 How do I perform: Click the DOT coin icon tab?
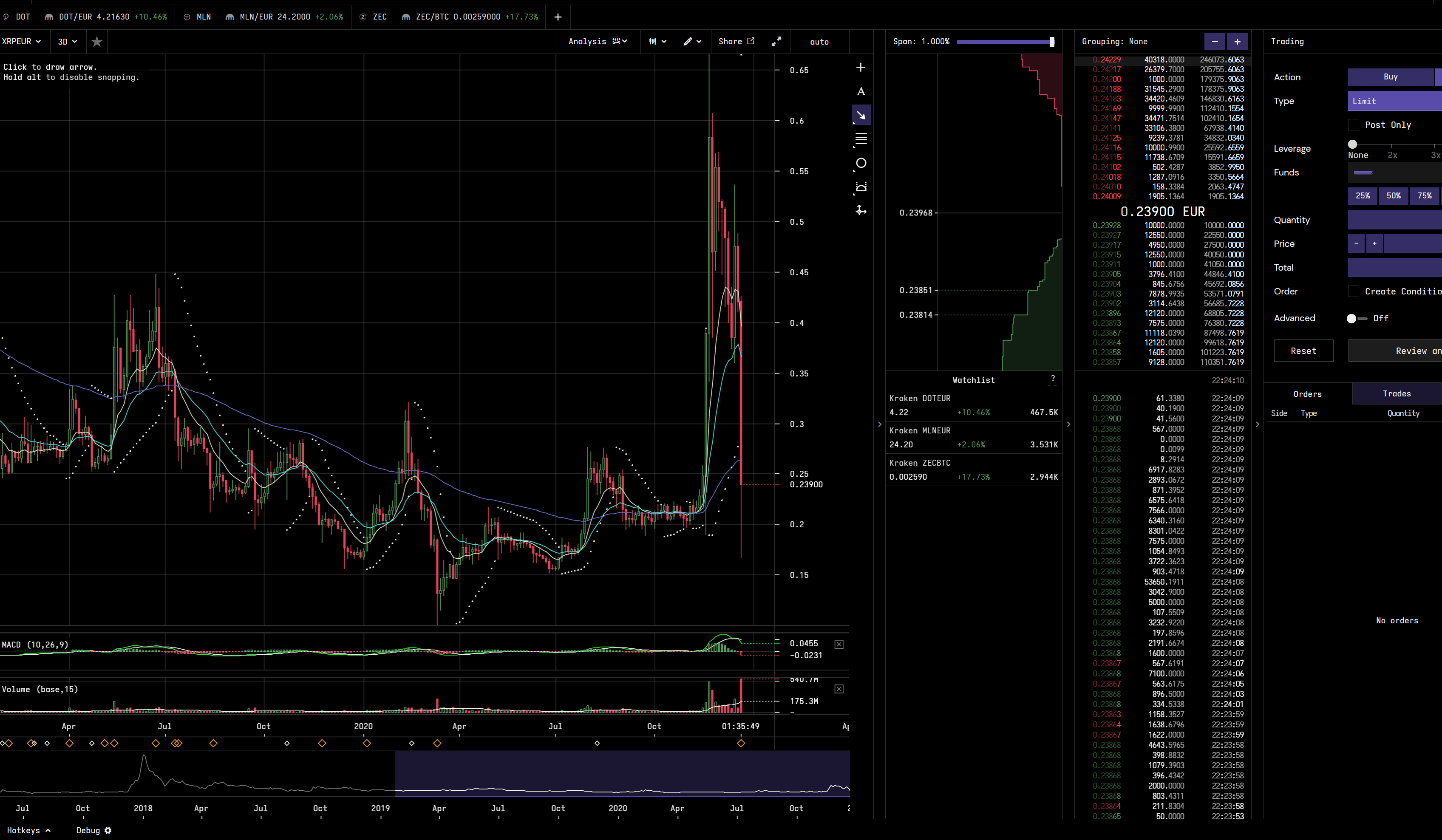pos(5,17)
